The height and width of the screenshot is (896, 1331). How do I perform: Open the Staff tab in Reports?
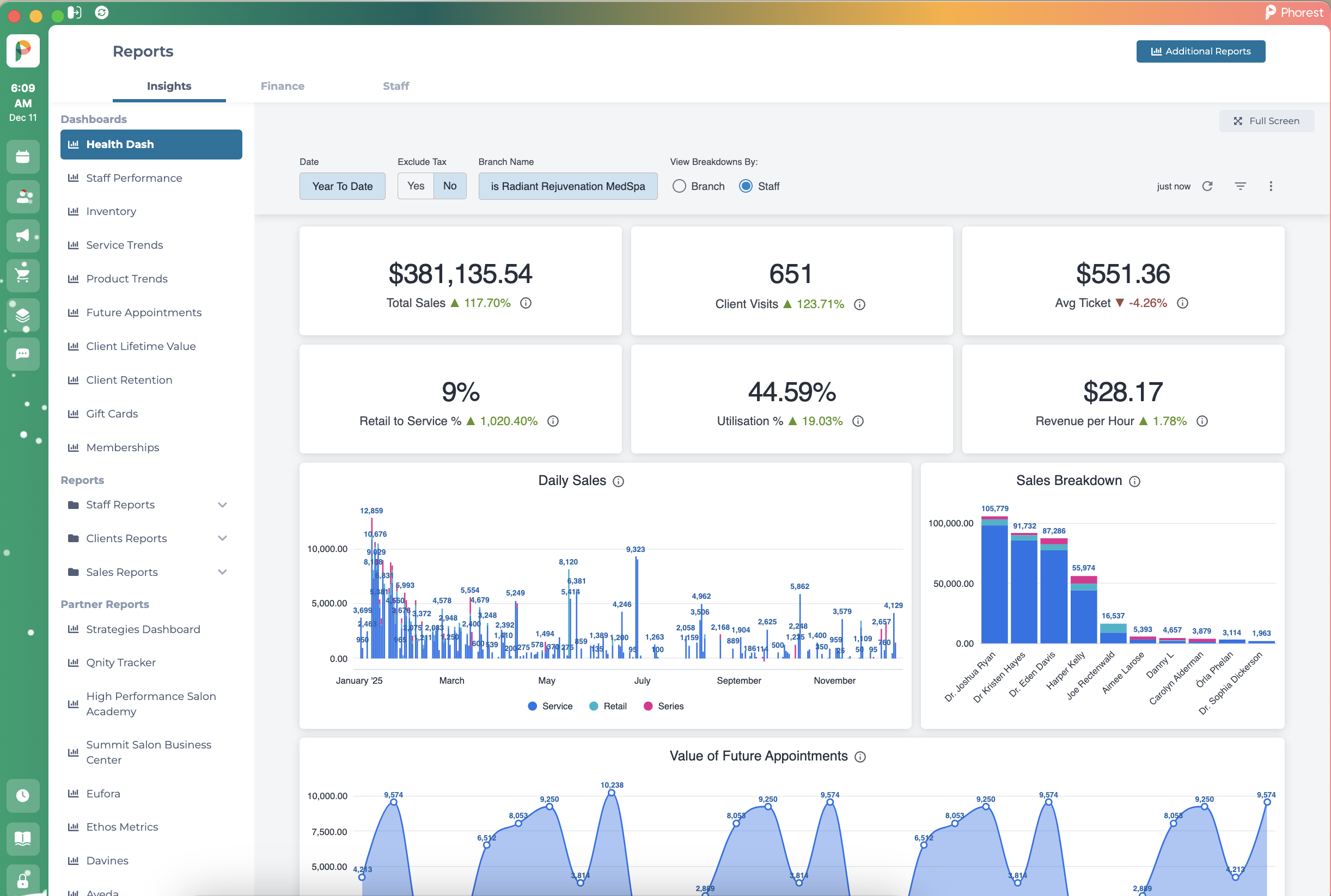coord(395,85)
